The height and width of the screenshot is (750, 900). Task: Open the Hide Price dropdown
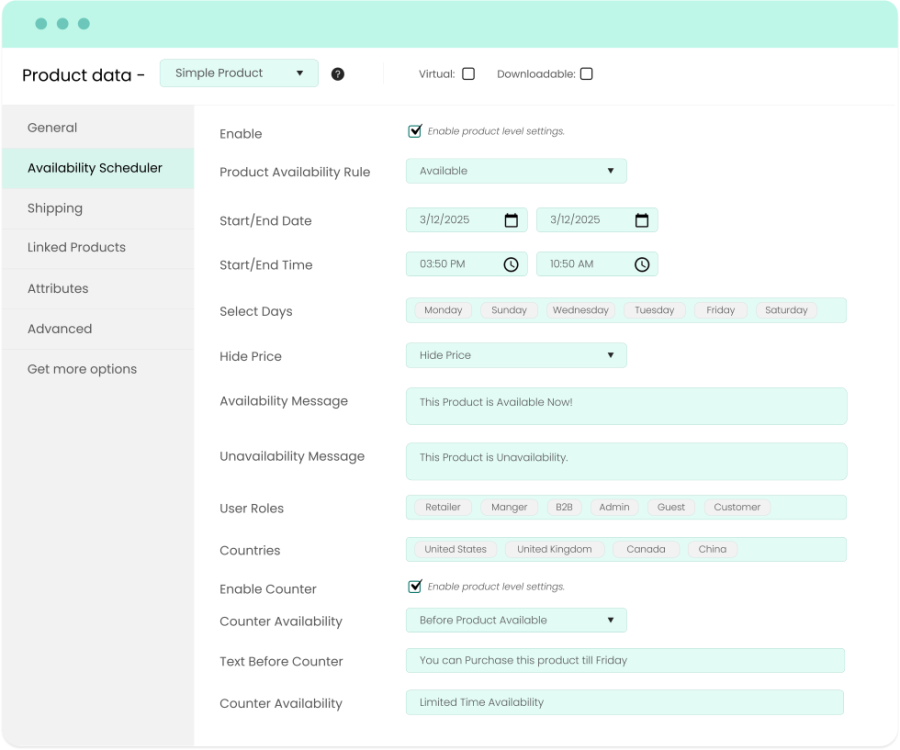tap(516, 355)
